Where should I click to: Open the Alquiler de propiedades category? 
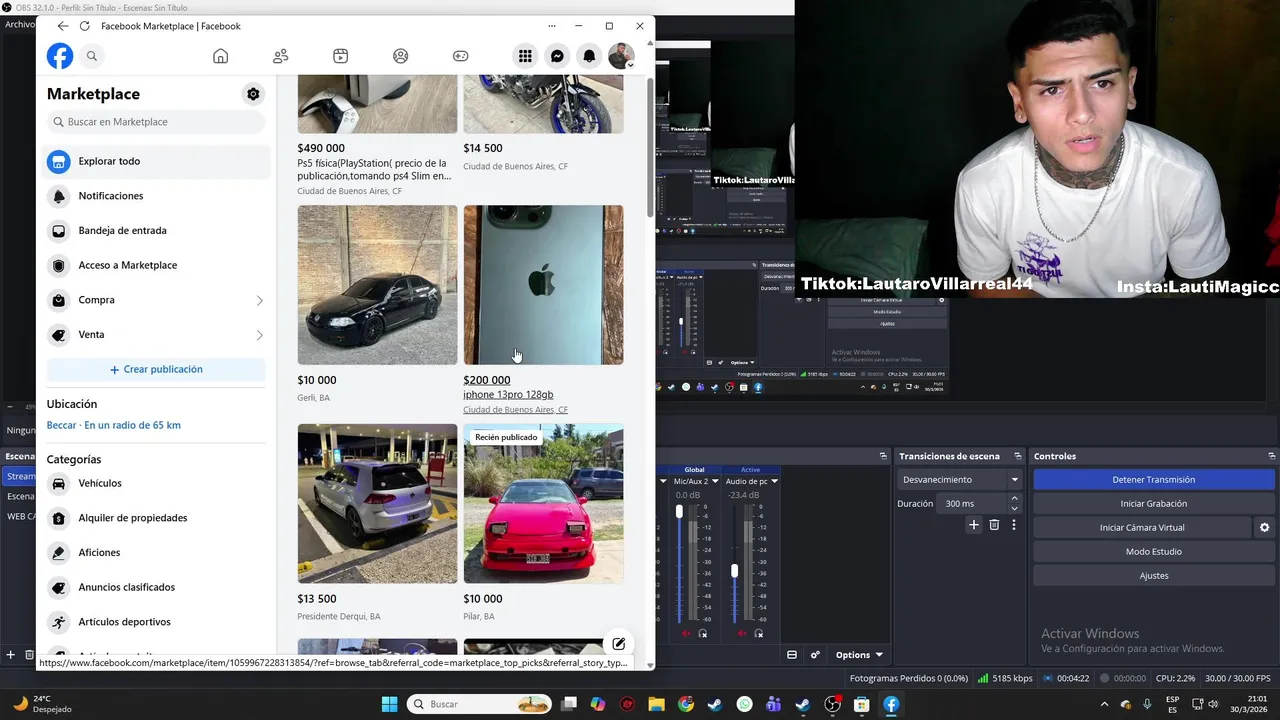click(157, 518)
